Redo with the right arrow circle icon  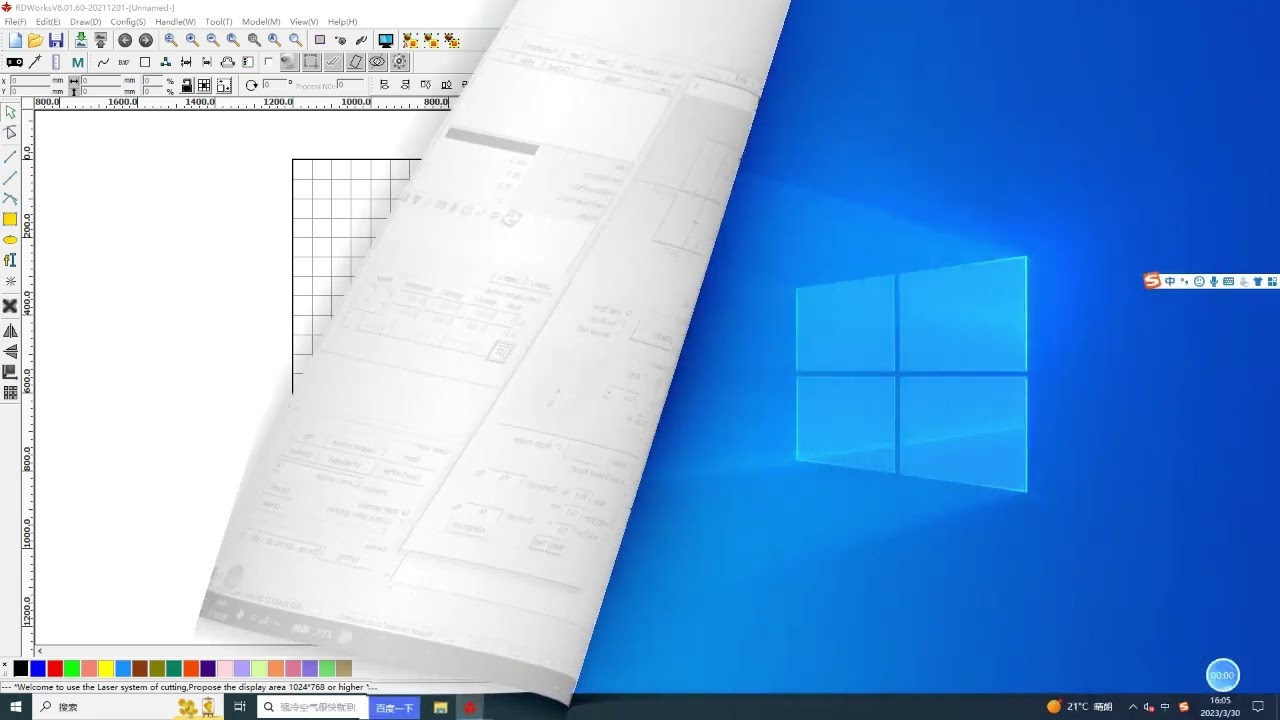[x=146, y=40]
